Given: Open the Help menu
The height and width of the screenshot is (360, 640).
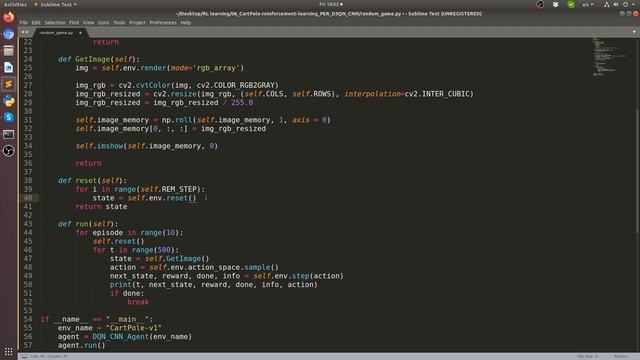Looking at the screenshot, I should click(186, 23).
